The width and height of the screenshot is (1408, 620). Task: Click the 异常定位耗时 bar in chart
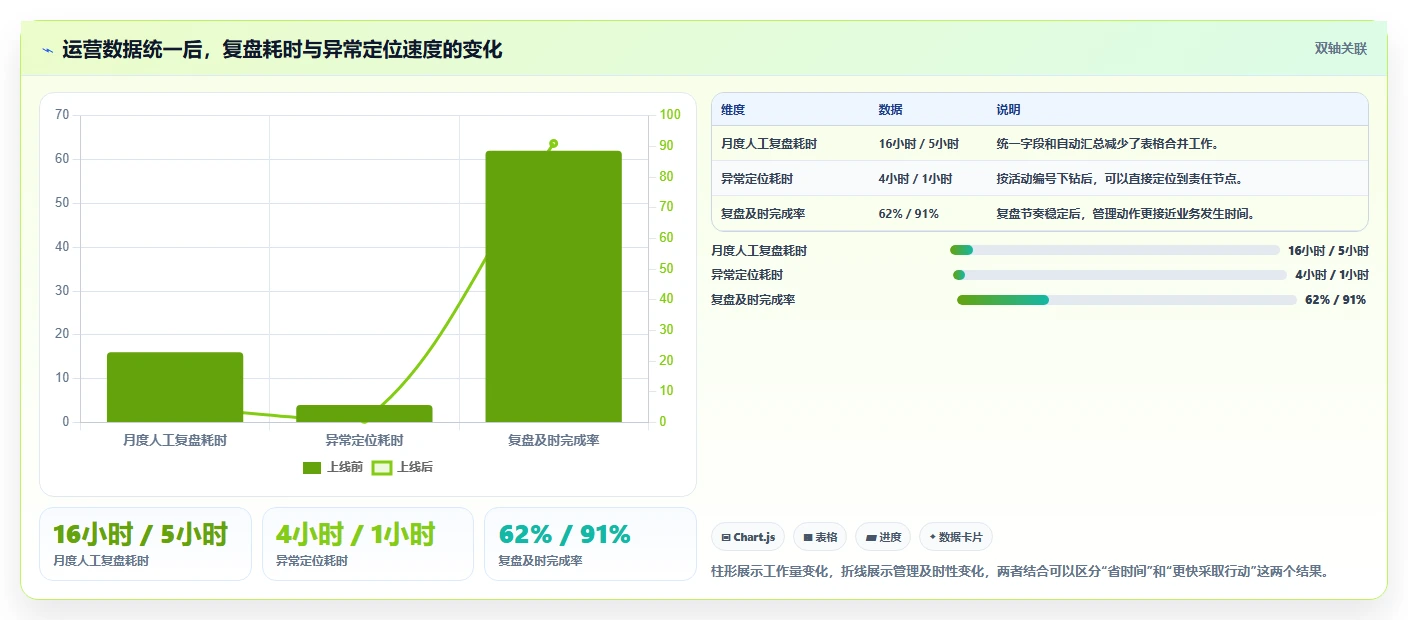point(364,413)
